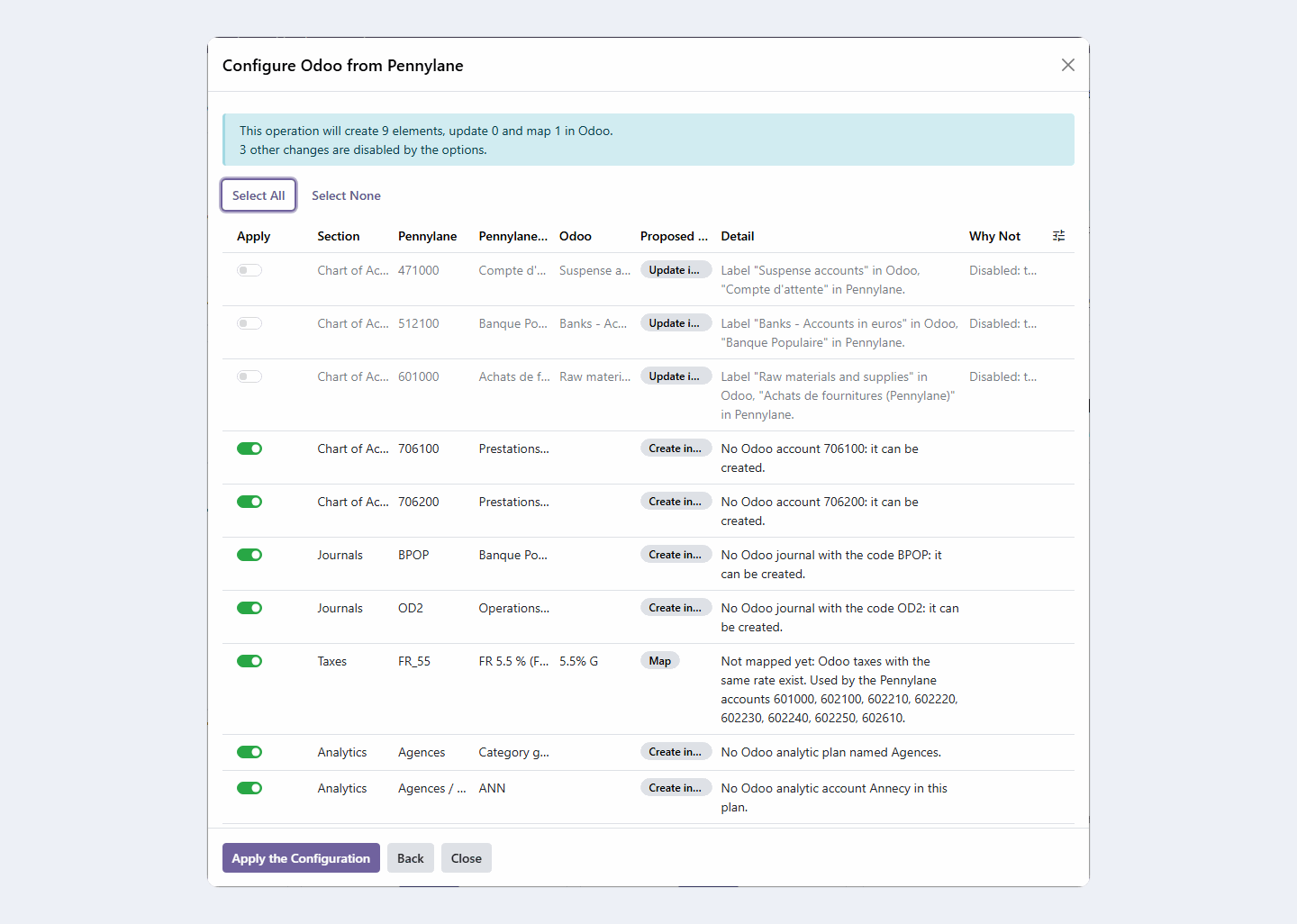1297x924 pixels.
Task: Click 'Raw materi...' Odoo cell
Action: click(x=595, y=376)
